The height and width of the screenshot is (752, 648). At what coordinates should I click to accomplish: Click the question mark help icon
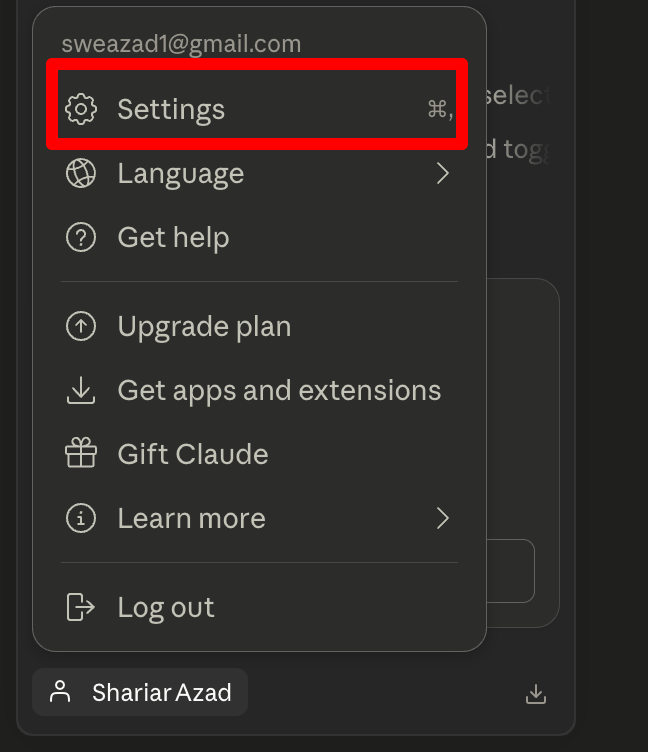point(81,237)
